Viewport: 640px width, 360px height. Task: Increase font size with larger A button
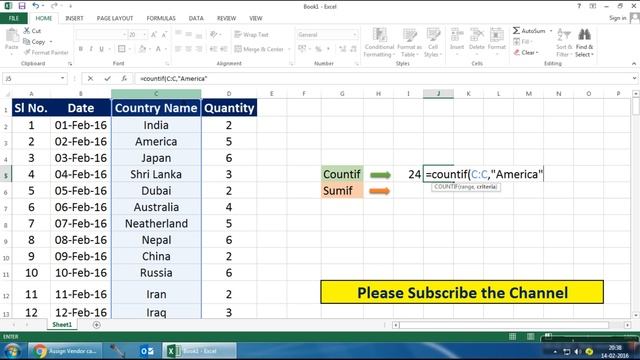point(153,35)
